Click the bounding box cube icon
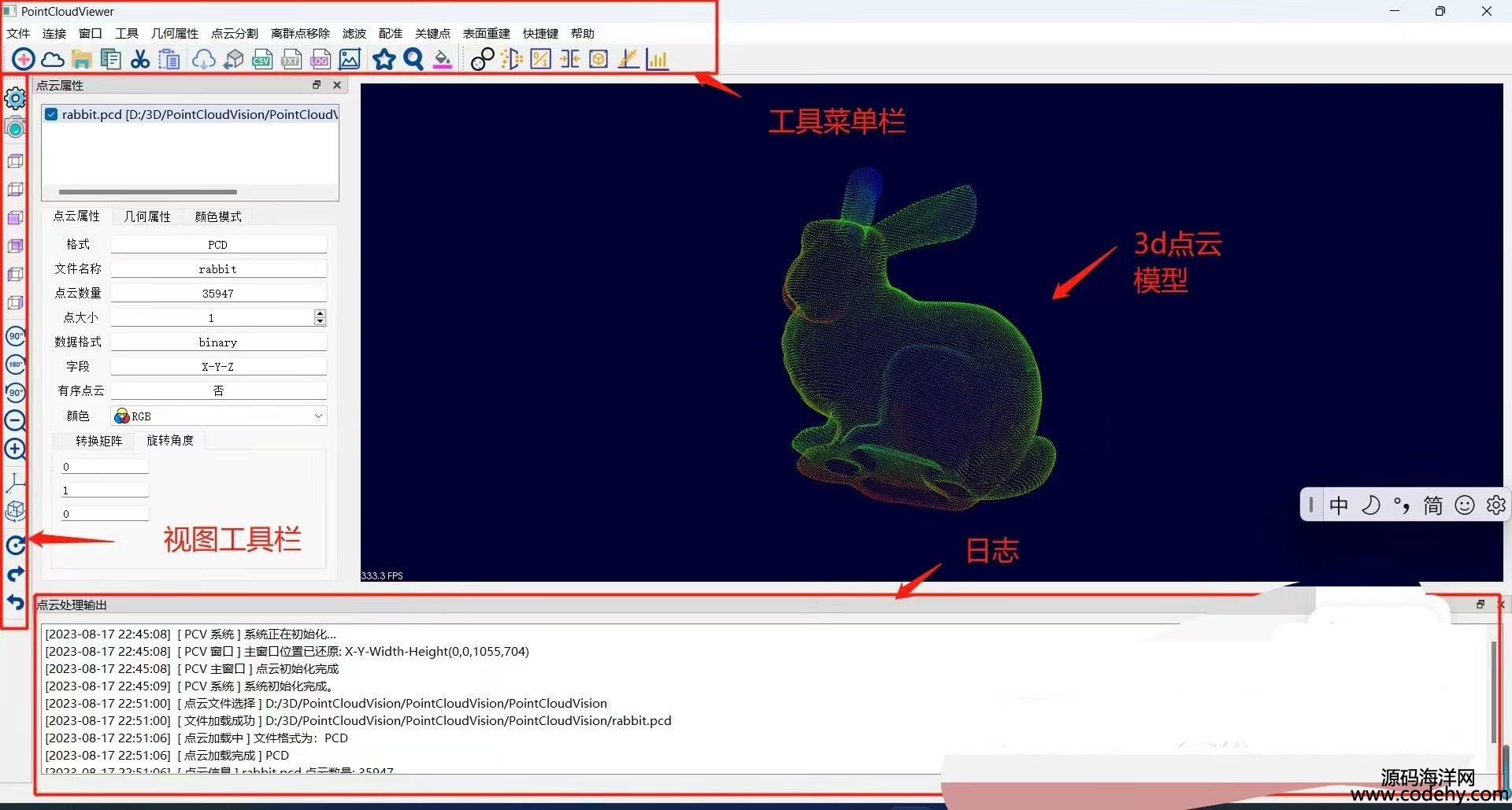Screen dimensions: 1512x810 [598, 59]
